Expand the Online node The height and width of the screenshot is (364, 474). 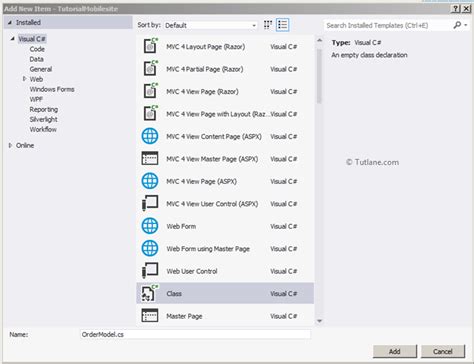[10, 145]
